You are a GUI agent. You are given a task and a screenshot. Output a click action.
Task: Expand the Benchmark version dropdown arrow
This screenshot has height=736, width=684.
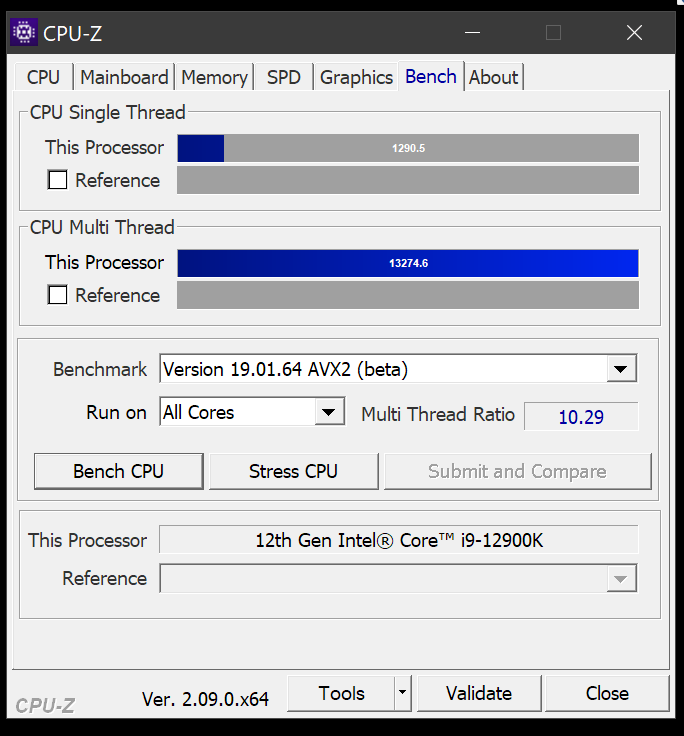click(x=621, y=369)
